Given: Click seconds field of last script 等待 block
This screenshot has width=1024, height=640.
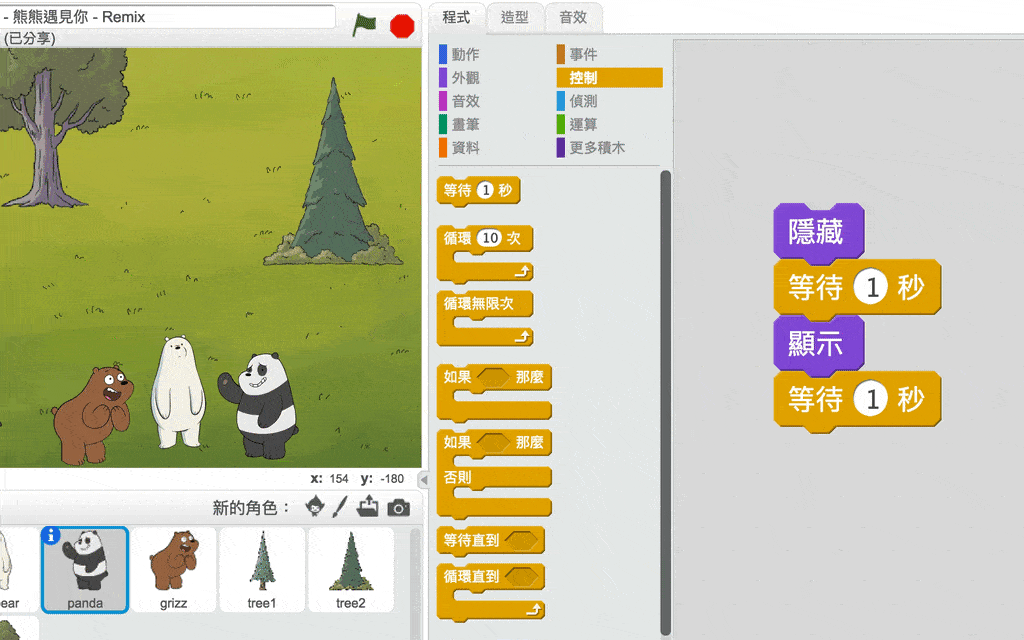Looking at the screenshot, I should click(872, 398).
